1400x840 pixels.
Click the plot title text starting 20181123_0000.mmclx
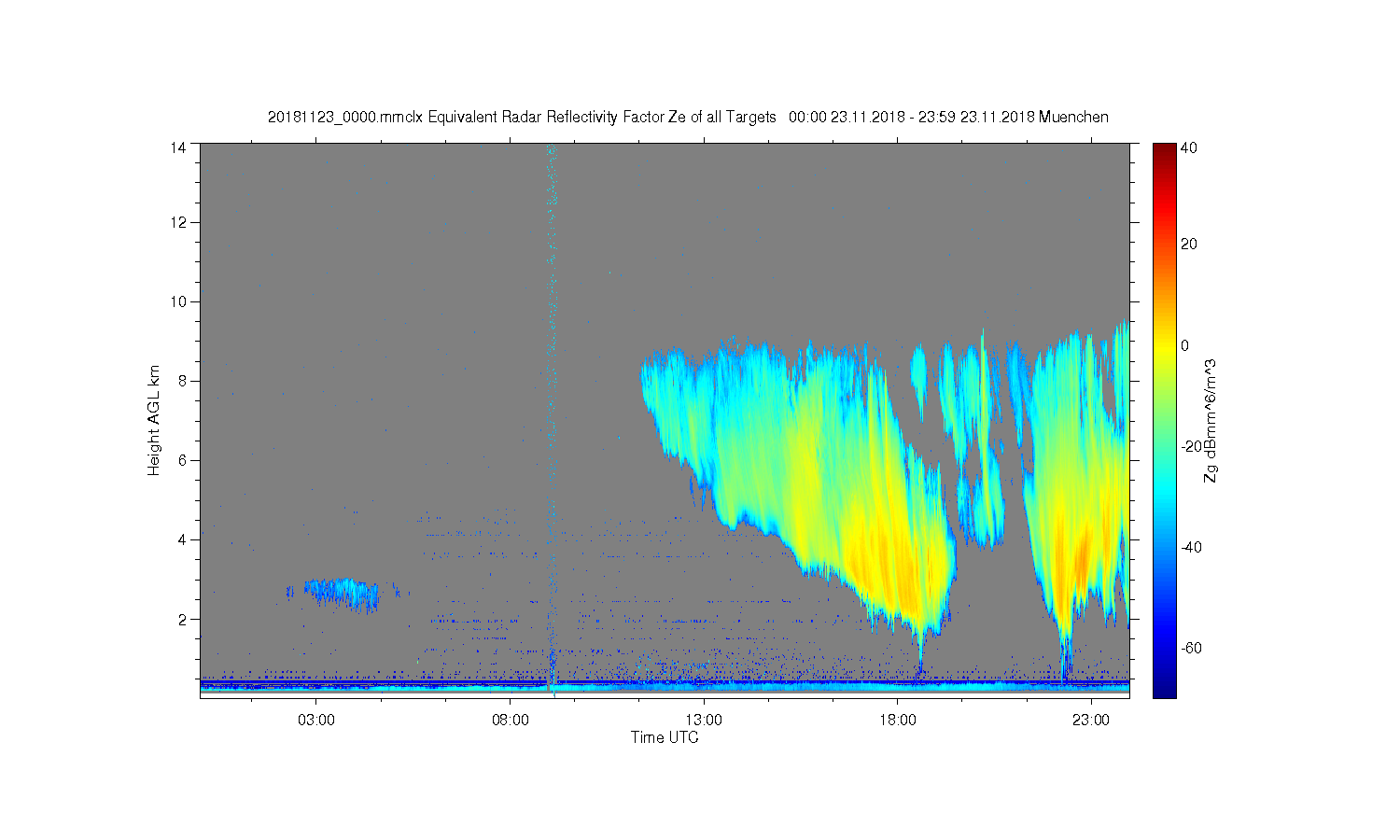click(x=688, y=117)
